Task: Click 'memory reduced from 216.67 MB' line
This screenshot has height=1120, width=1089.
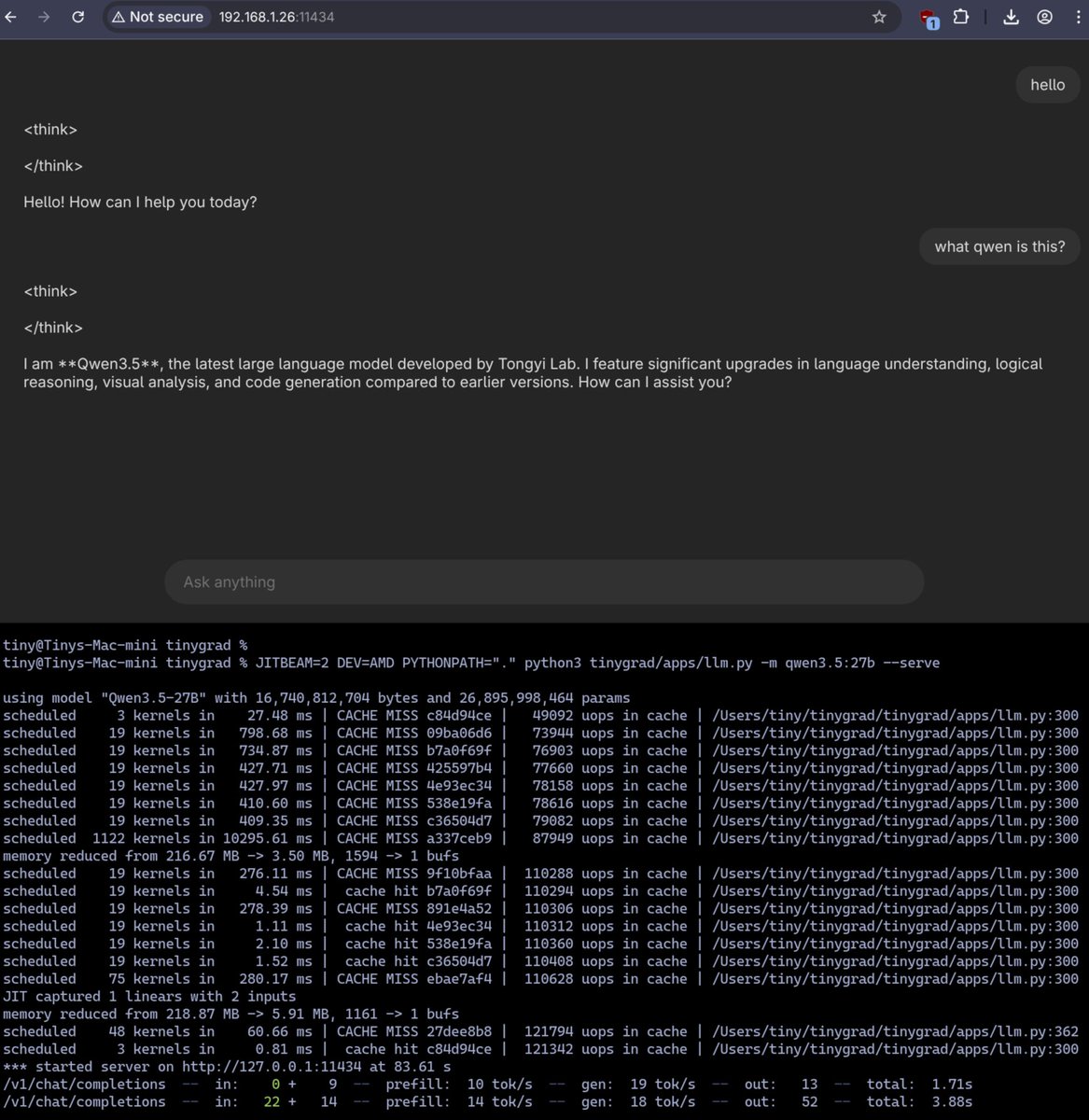Action: pos(230,856)
